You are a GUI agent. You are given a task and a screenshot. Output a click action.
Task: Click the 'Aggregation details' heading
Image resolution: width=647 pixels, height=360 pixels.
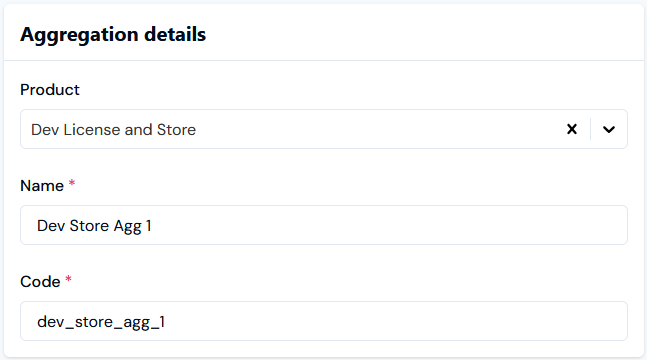[x=113, y=34]
